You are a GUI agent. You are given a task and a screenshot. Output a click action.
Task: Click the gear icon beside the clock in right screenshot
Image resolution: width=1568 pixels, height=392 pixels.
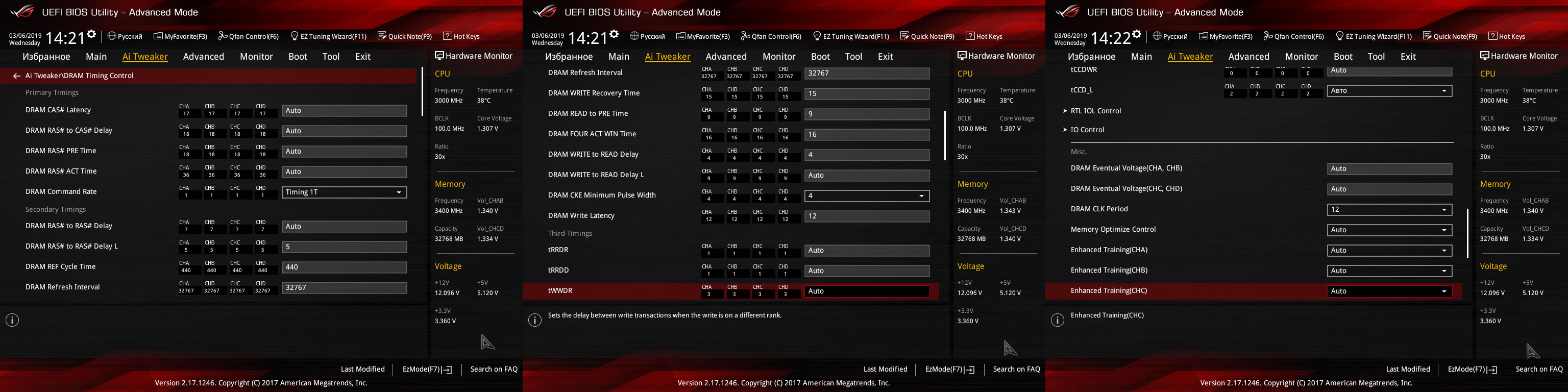coord(1137,34)
